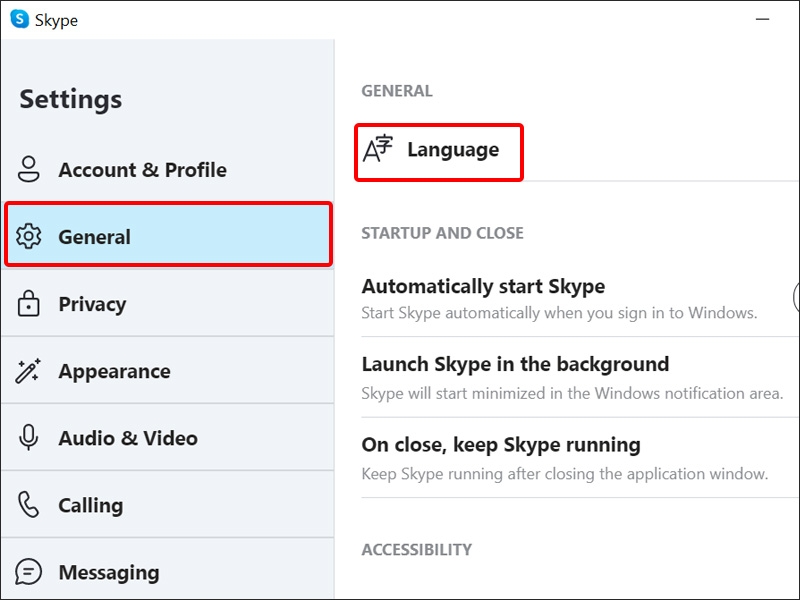Click the Skype logo in title bar
The image size is (800, 600).
[x=19, y=19]
